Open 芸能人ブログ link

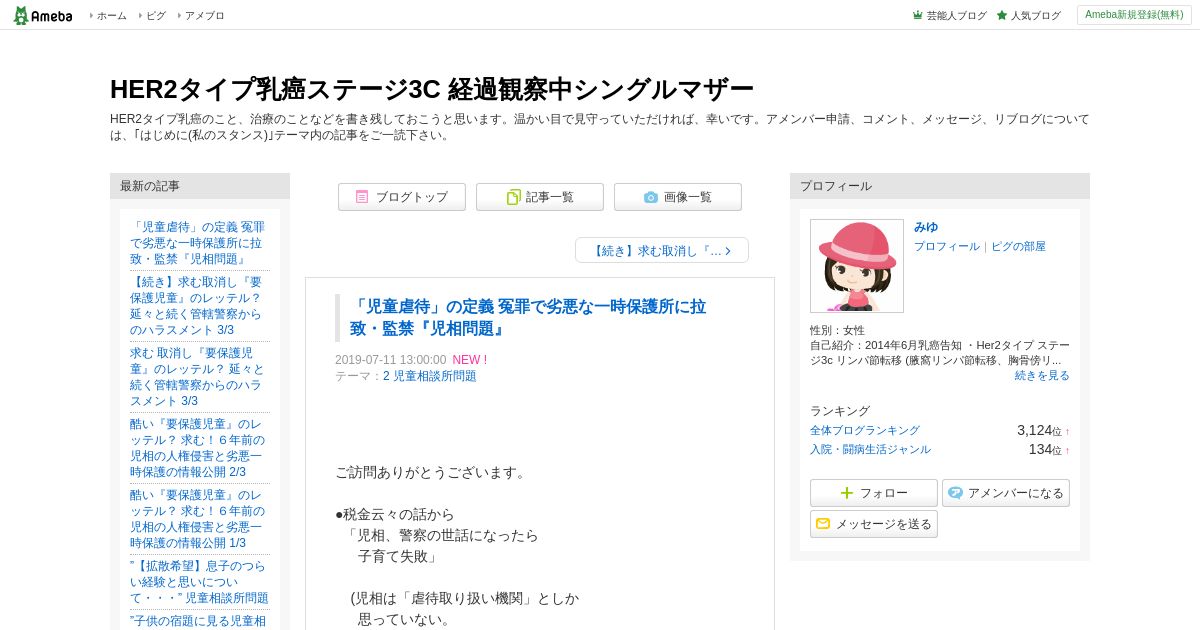(x=956, y=15)
